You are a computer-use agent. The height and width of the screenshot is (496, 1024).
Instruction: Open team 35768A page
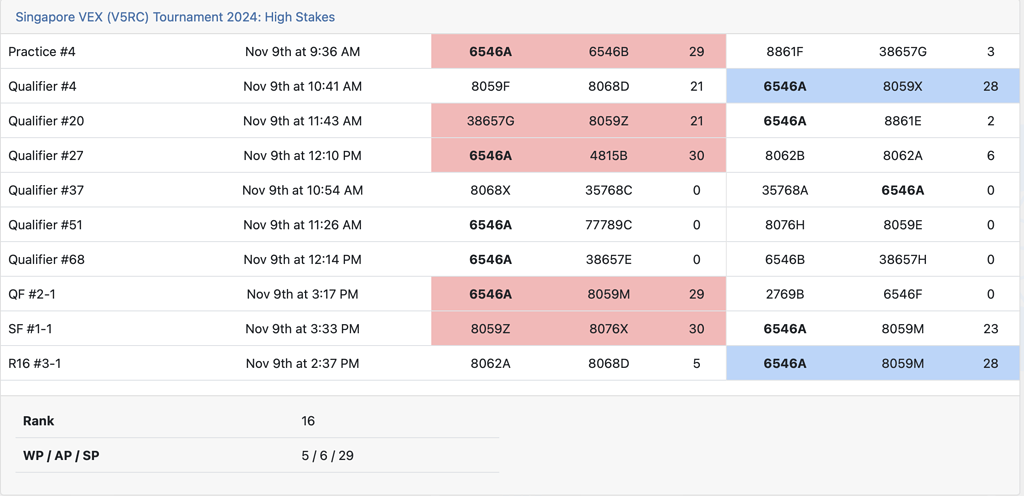[x=784, y=190]
